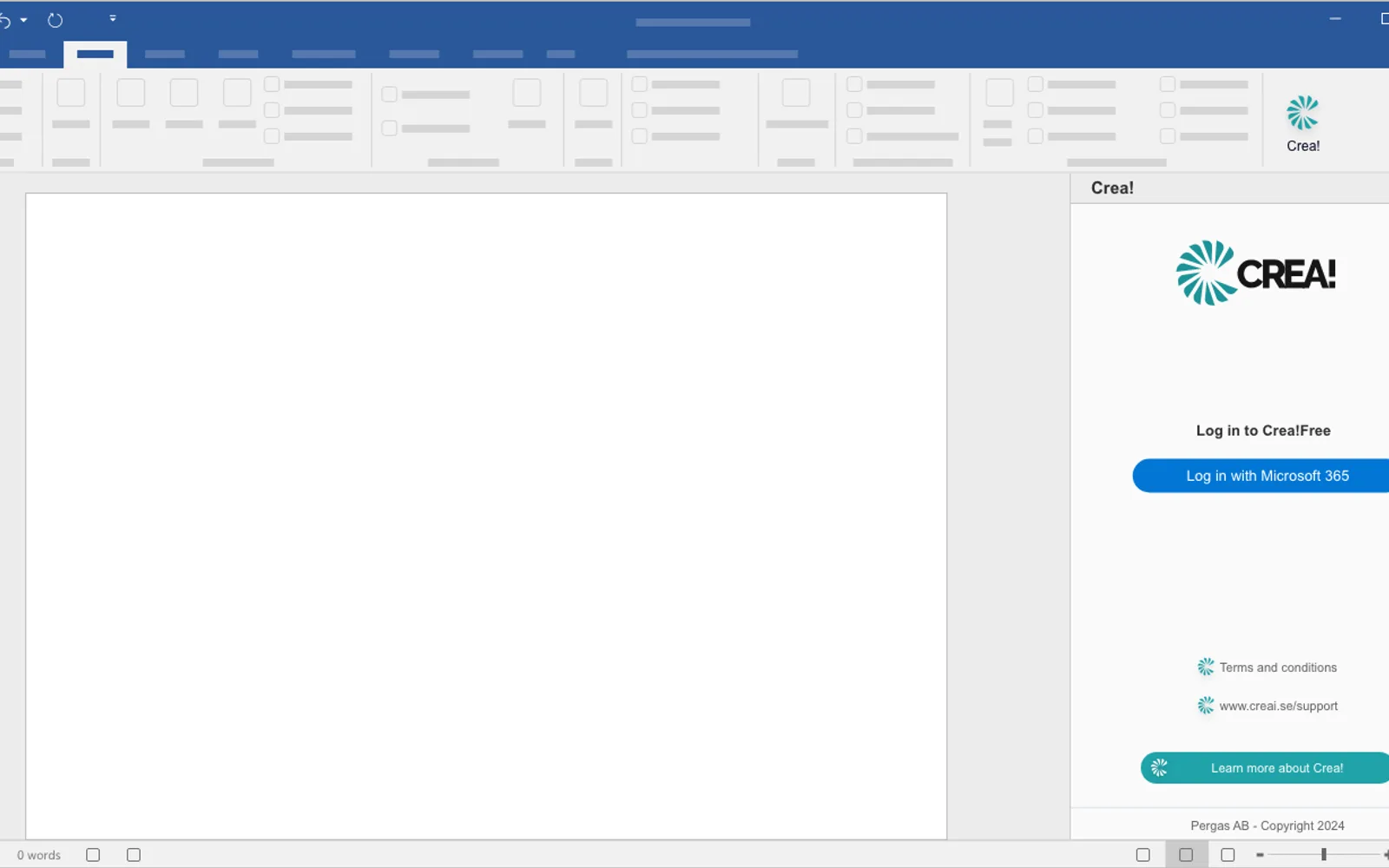Open the Crea! add-in from the ribbon
This screenshot has width=1389, height=868.
pos(1303,124)
